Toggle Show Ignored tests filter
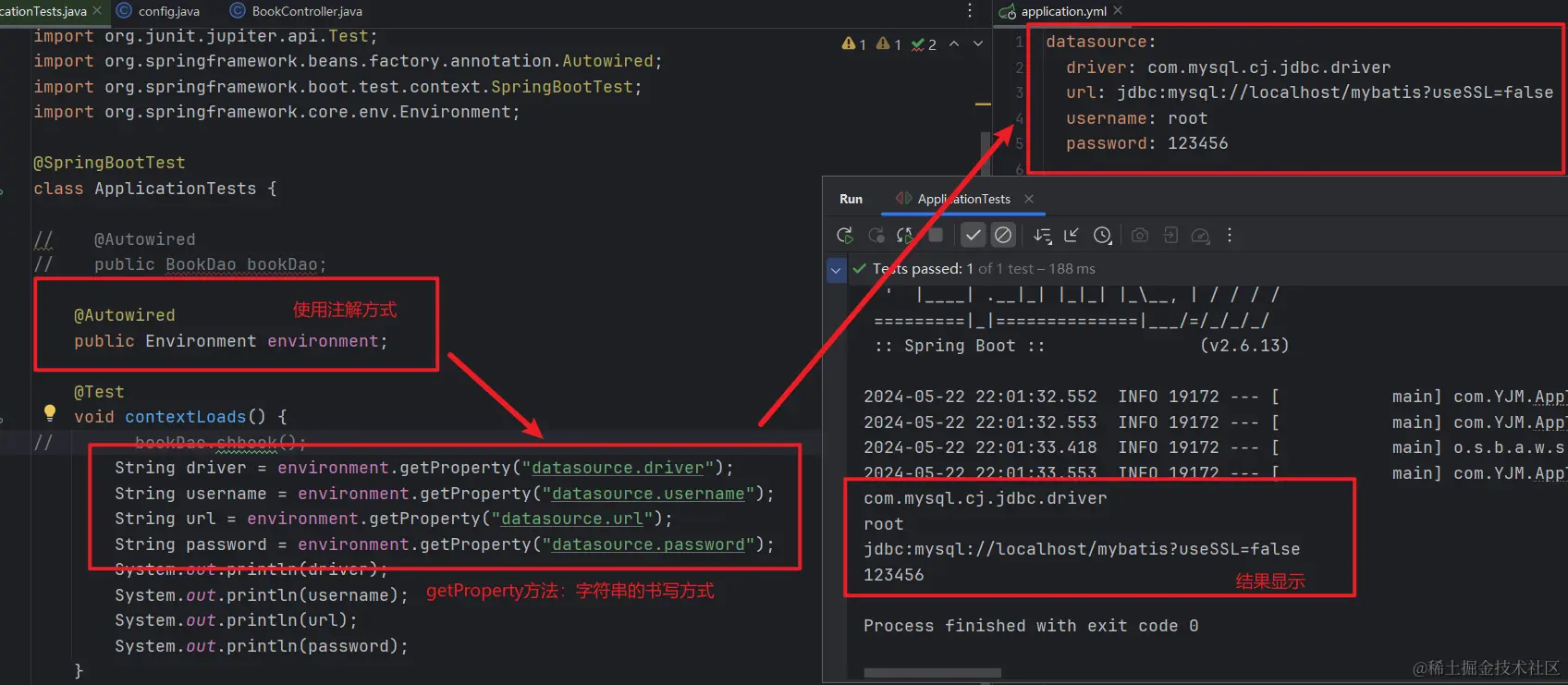This screenshot has width=1568, height=685. pos(1003,236)
